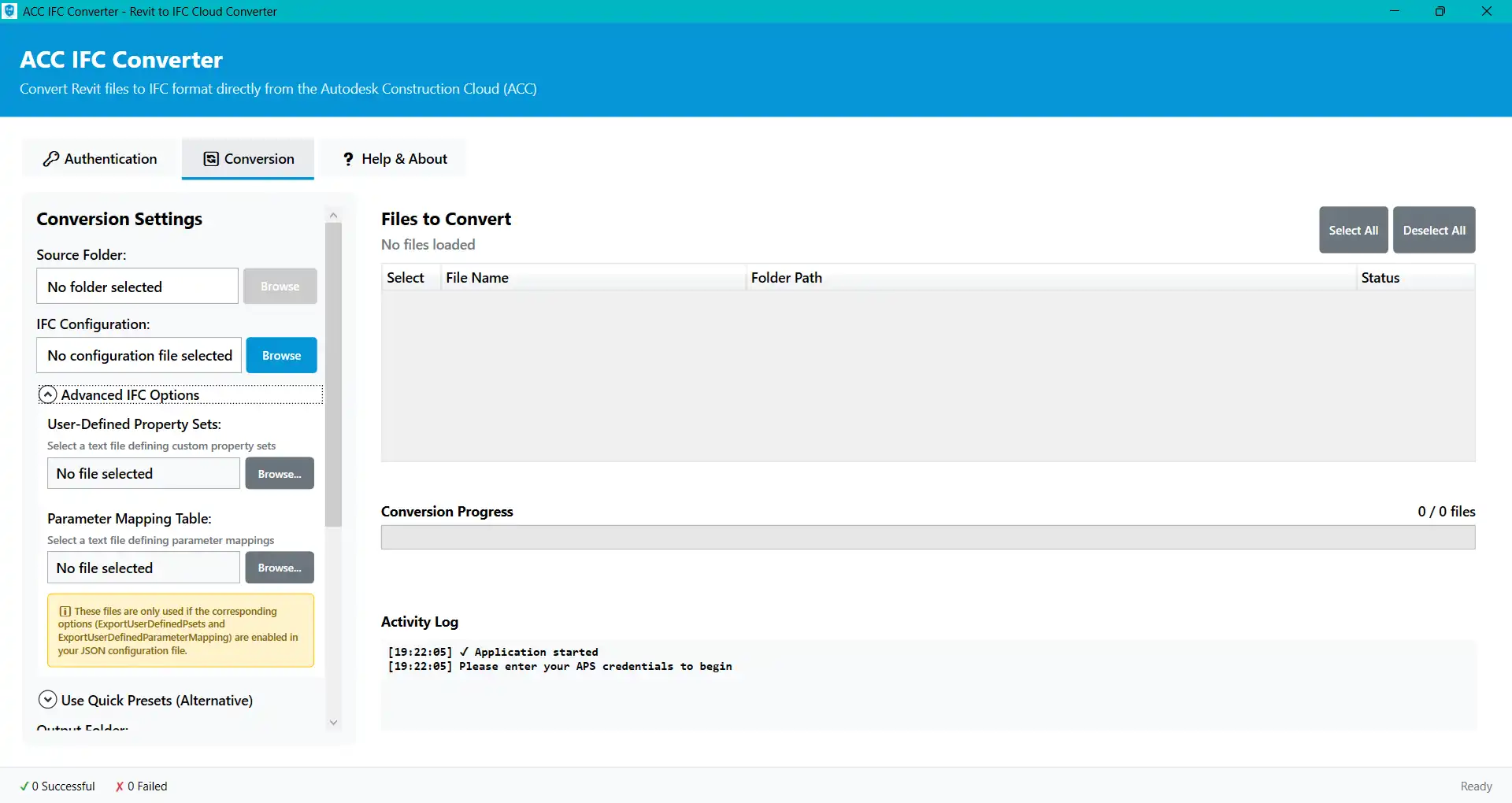Browse for User-Defined Property Sets file
The image size is (1512, 803).
coord(280,474)
